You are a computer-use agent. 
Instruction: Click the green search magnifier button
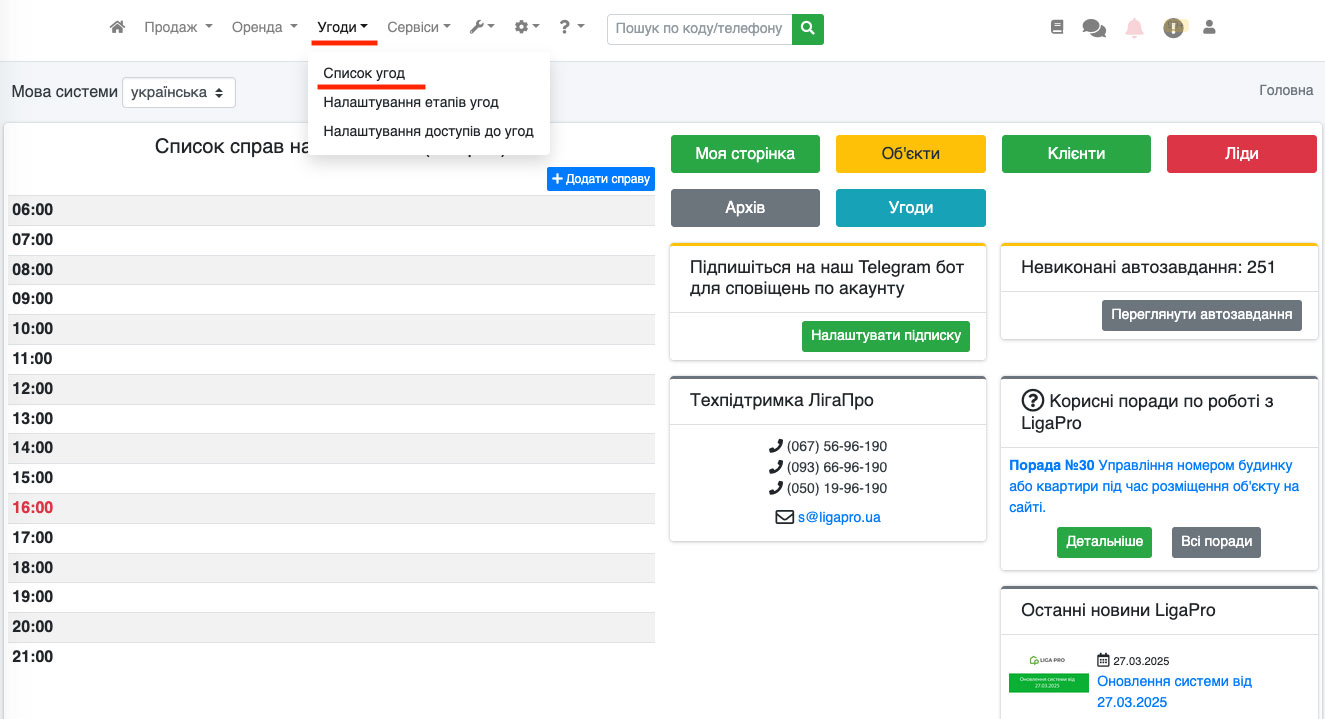coord(807,29)
